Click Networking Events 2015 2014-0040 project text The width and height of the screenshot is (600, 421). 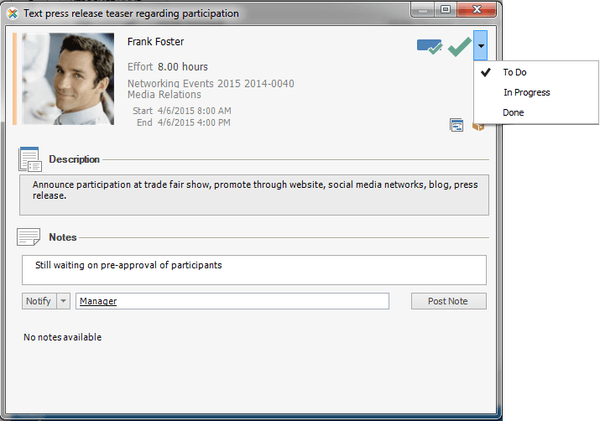coord(211,83)
